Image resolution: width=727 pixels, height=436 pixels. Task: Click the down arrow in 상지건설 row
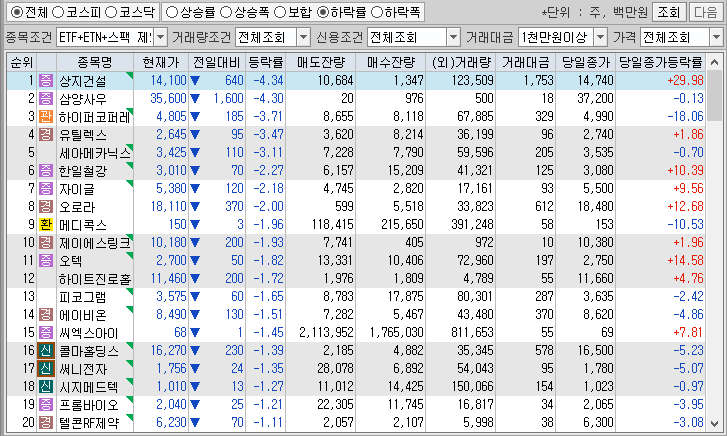pos(195,81)
